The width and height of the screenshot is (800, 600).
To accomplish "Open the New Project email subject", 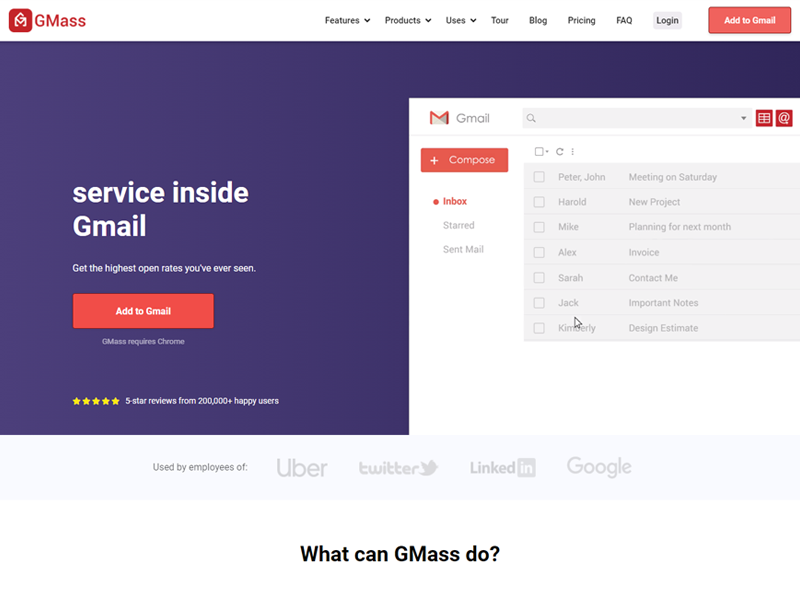I will (654, 202).
